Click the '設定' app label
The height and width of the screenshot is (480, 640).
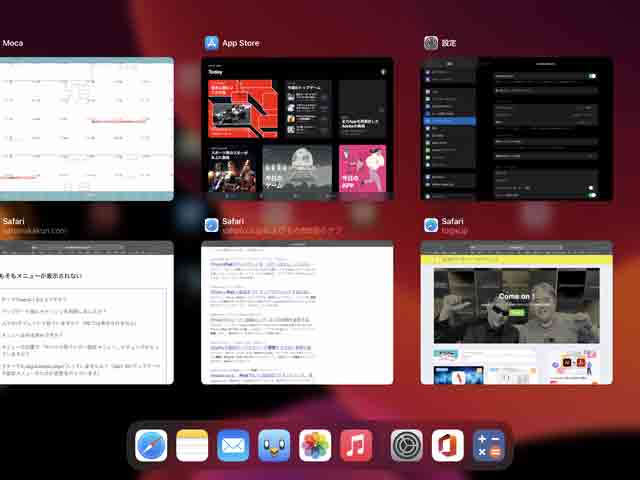[449, 43]
